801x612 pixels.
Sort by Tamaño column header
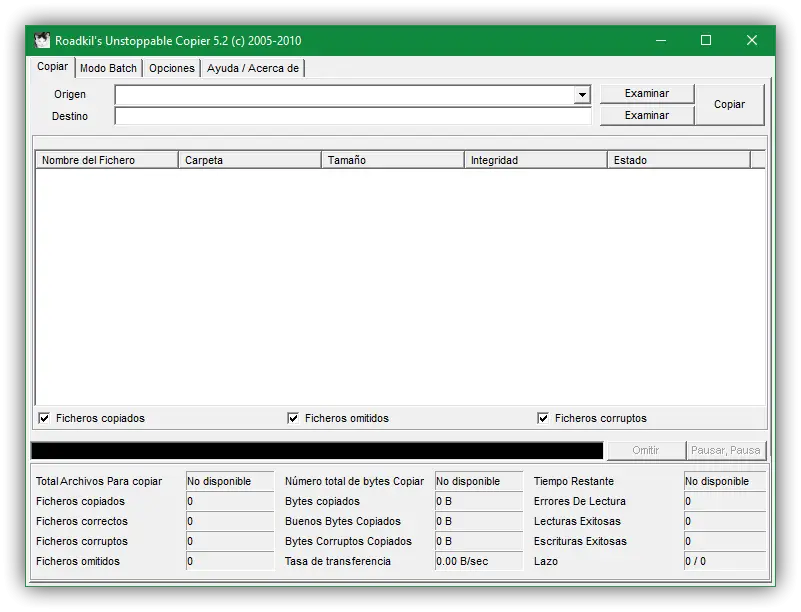click(x=393, y=160)
